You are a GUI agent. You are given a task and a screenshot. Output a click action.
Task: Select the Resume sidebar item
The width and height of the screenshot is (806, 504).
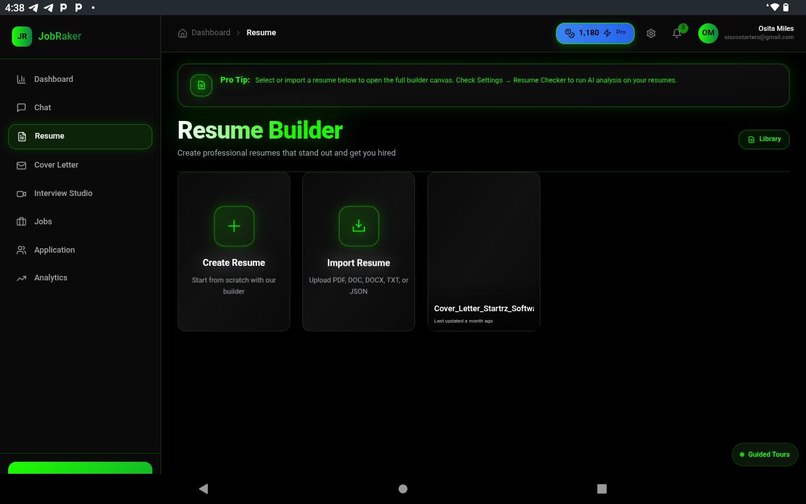pos(80,136)
